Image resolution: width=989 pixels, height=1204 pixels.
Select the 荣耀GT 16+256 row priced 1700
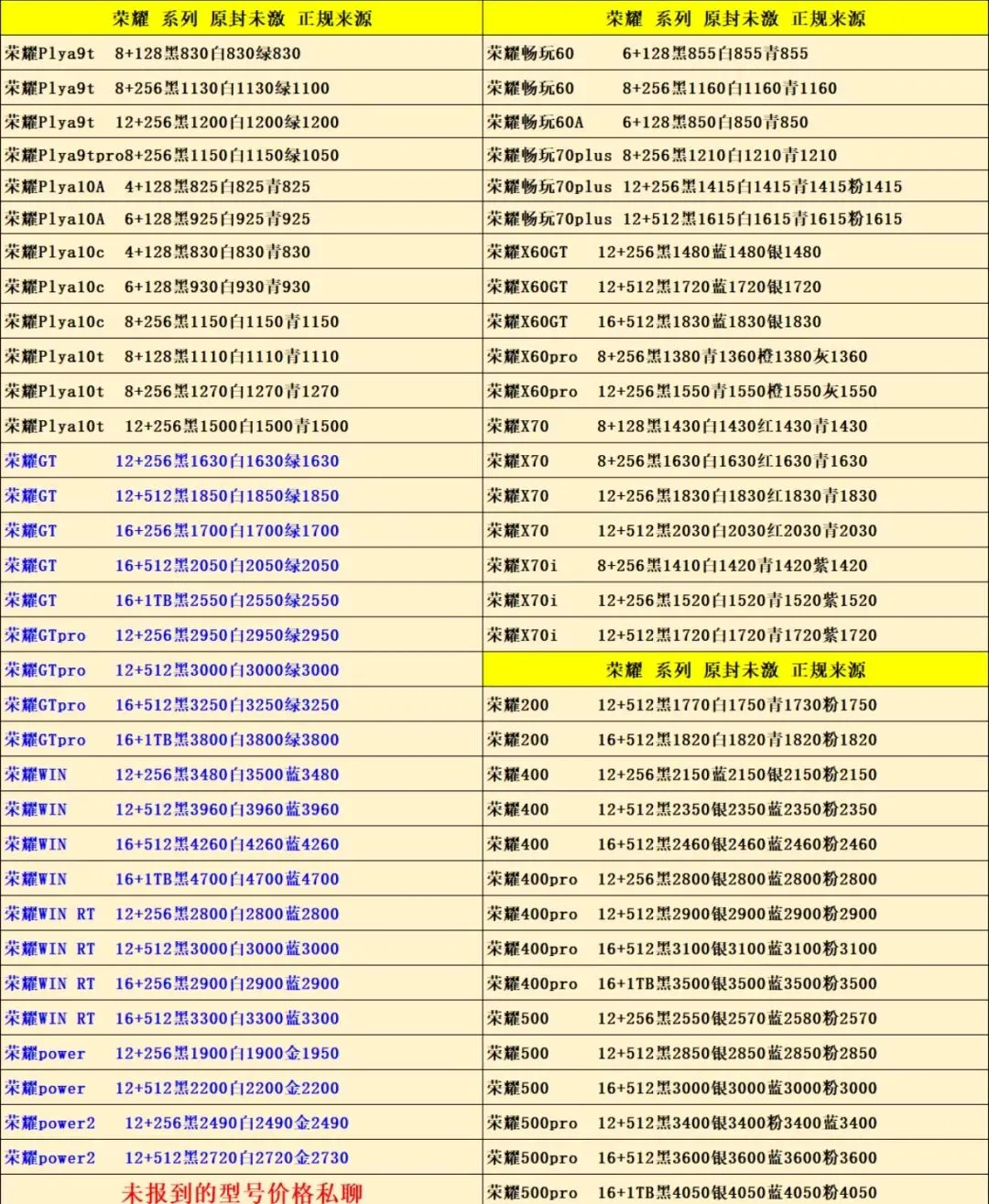point(242,530)
